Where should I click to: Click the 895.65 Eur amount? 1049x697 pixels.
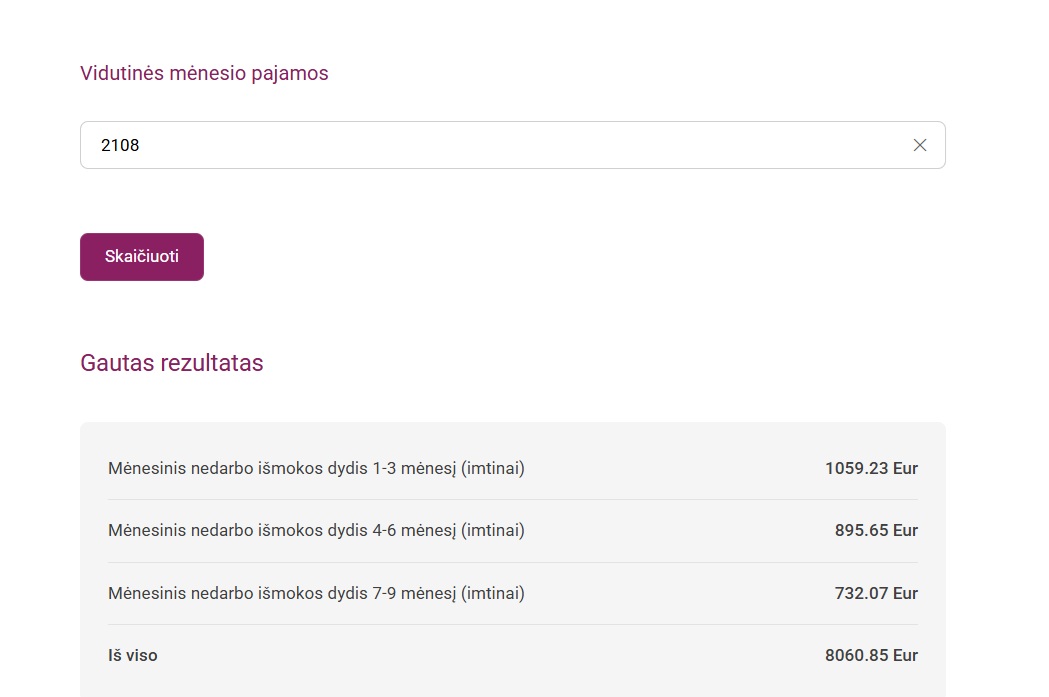coord(876,530)
